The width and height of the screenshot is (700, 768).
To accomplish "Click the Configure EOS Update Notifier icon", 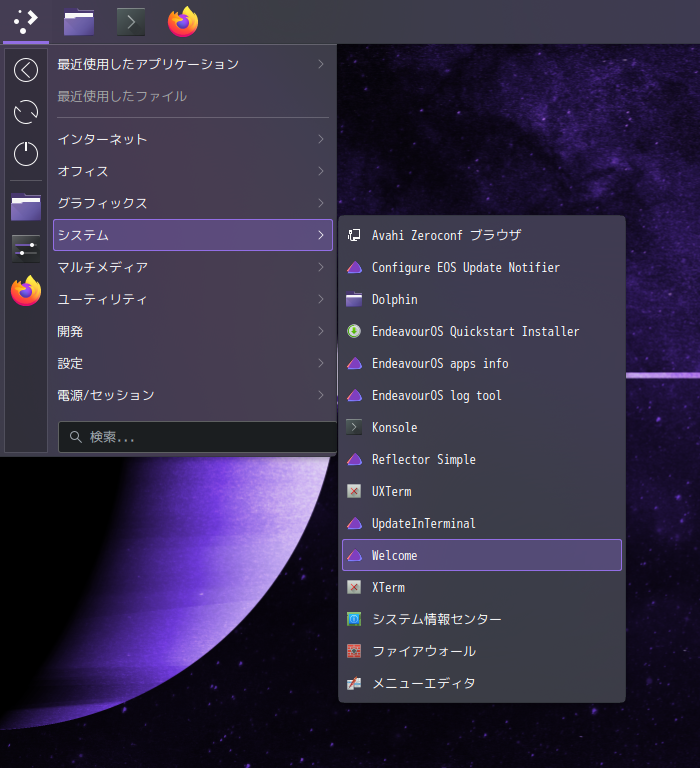I will point(354,267).
